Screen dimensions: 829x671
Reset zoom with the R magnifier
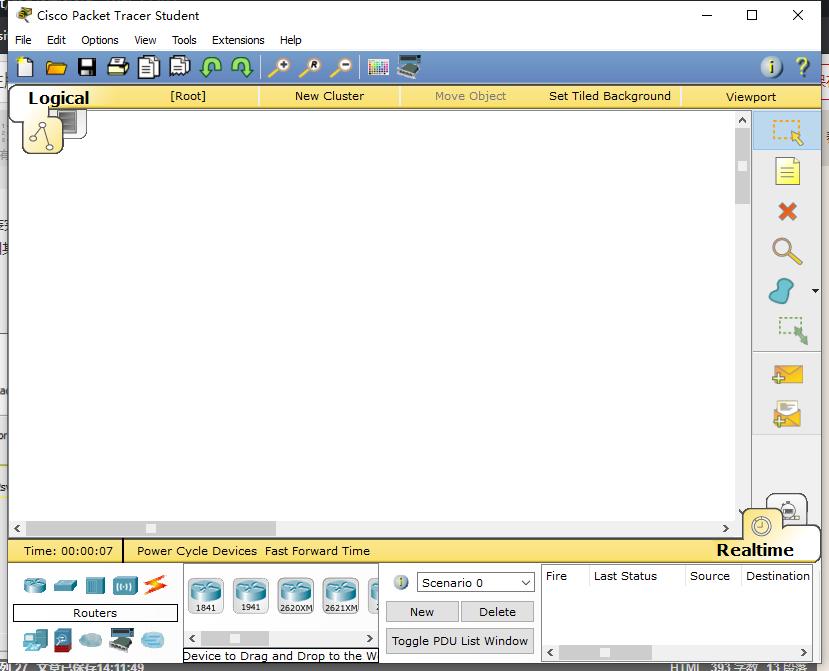pos(310,68)
